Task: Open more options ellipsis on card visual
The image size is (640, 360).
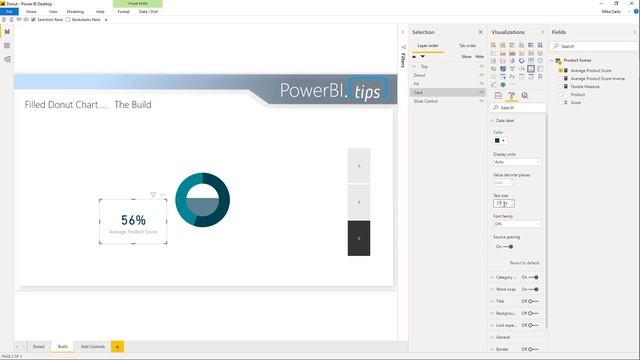Action: click(162, 195)
